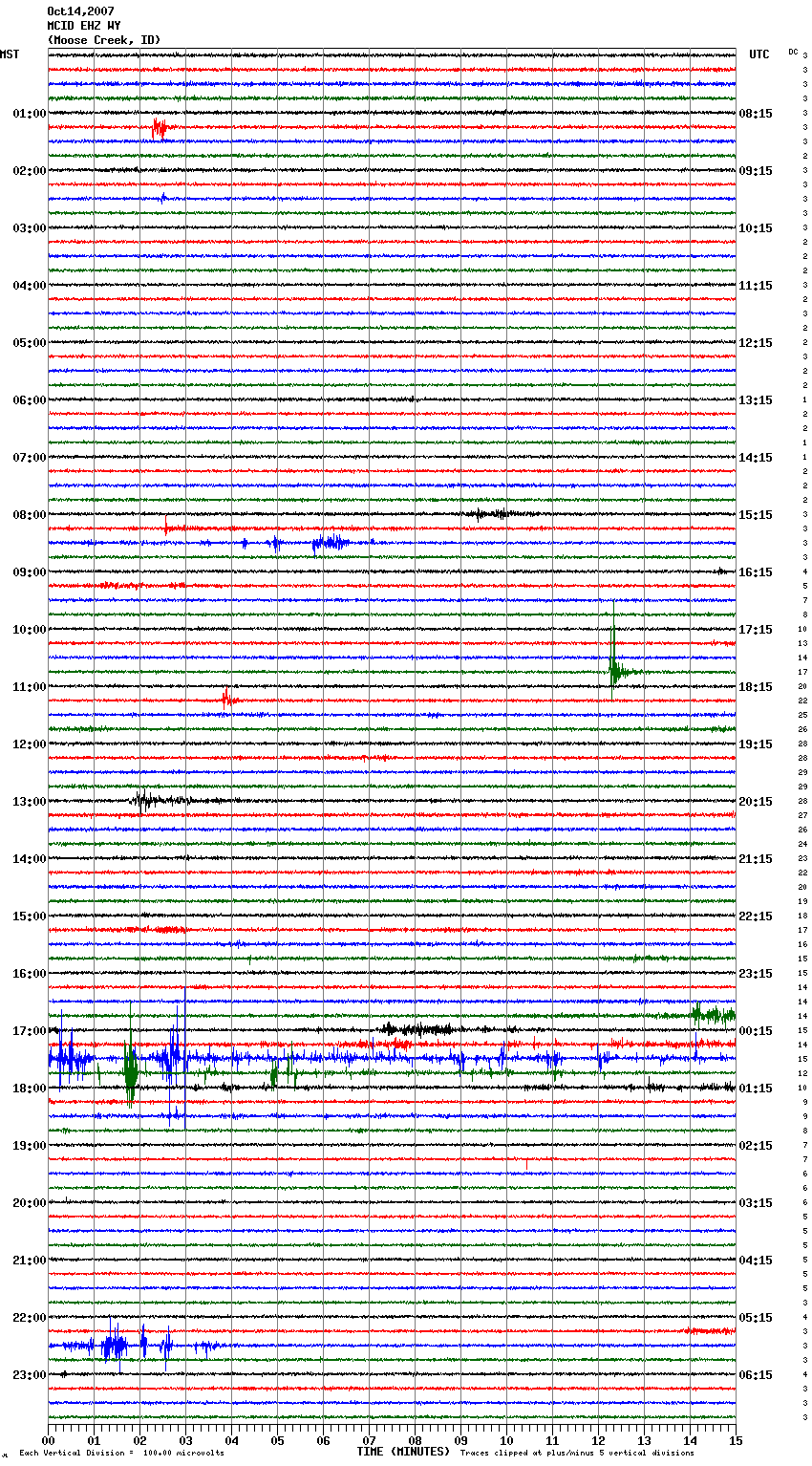Click the MST time zone label
Image resolution: width=812 pixels, height=1466 pixels.
tap(10, 54)
